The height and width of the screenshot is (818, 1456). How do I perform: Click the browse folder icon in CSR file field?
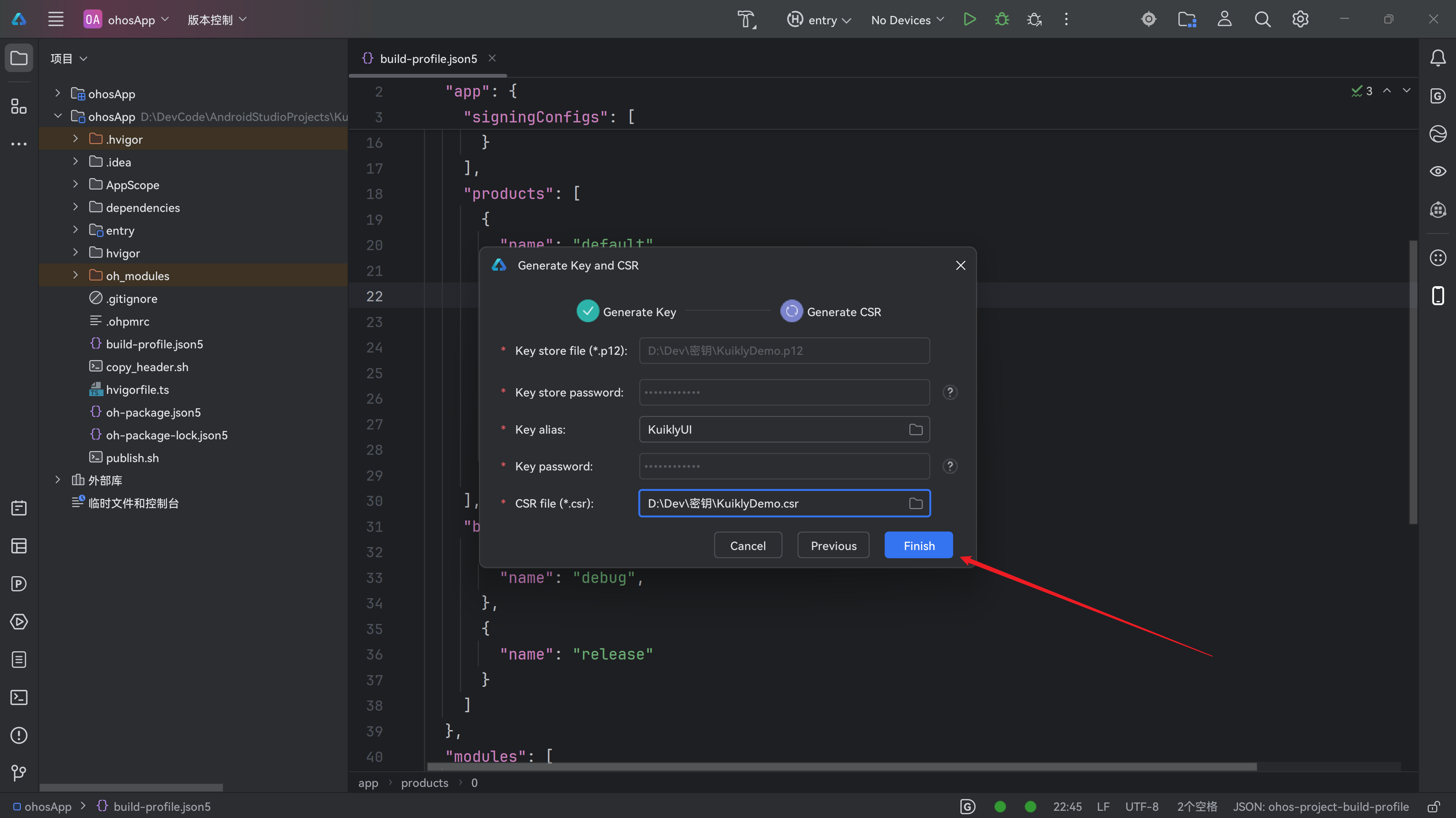point(916,503)
